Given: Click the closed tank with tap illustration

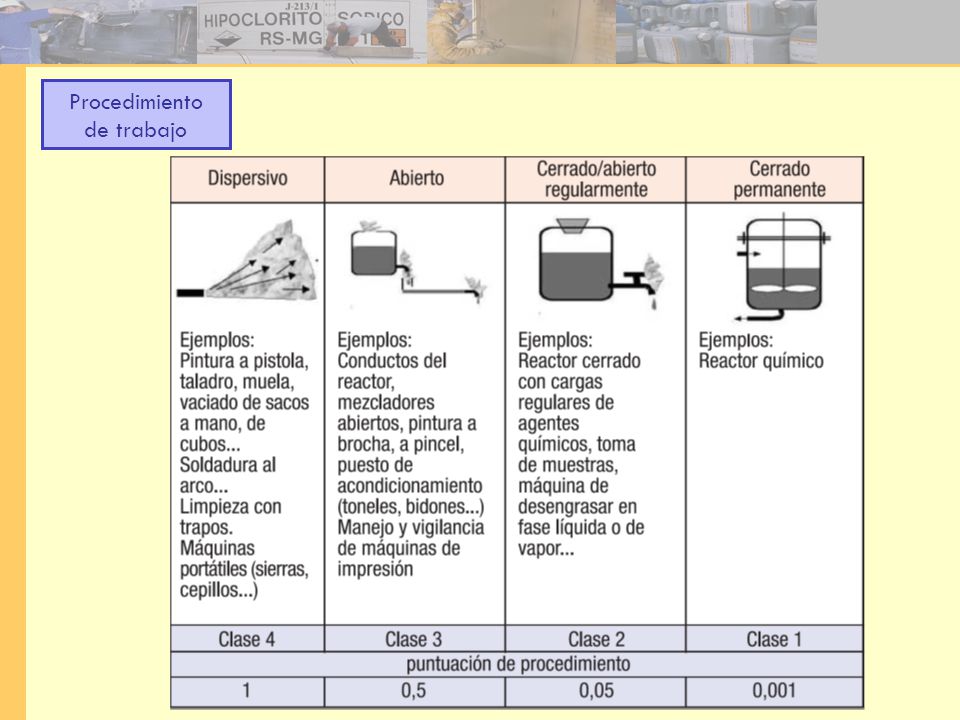Looking at the screenshot, I should 600,263.
